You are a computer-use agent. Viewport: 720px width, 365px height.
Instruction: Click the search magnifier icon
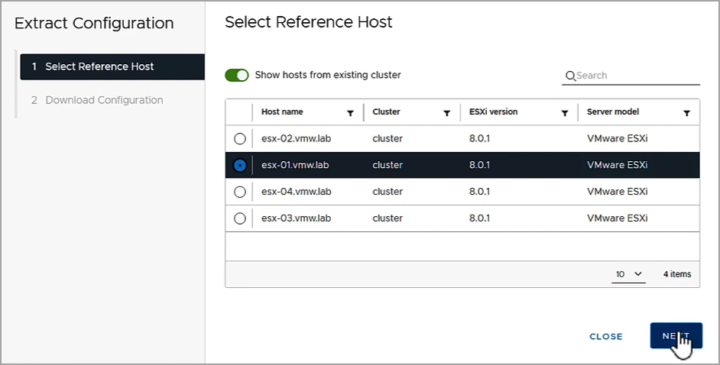(570, 76)
